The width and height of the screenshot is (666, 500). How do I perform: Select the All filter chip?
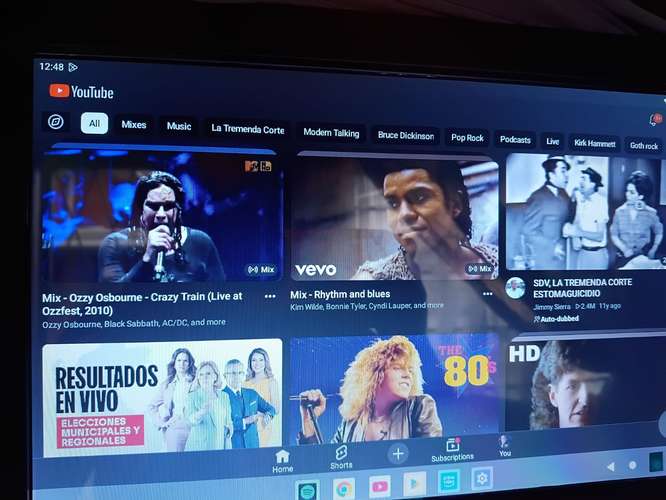point(94,123)
